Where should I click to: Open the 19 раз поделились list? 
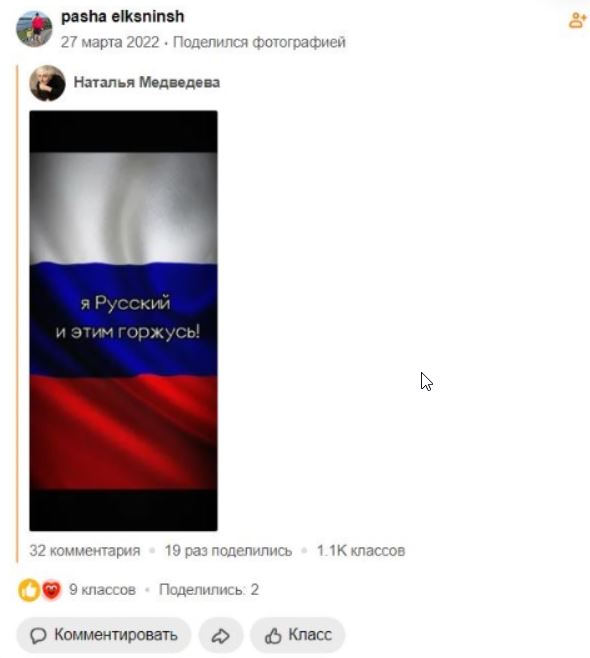click(228, 551)
